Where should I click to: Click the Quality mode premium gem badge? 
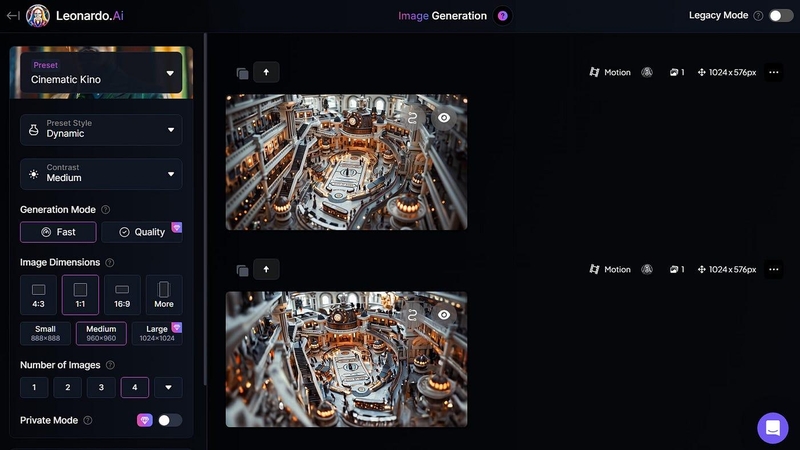click(177, 227)
